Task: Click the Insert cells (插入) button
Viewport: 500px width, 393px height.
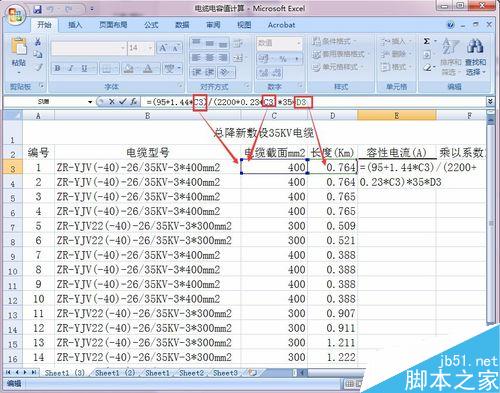Action: pyautogui.click(x=395, y=41)
